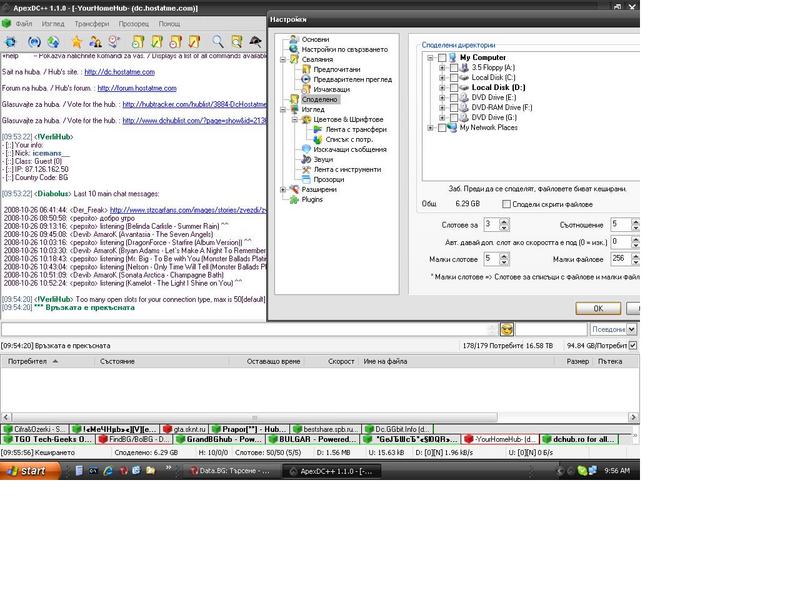Open the ADL search folder icon
The height and width of the screenshot is (600, 800).
tap(237, 42)
